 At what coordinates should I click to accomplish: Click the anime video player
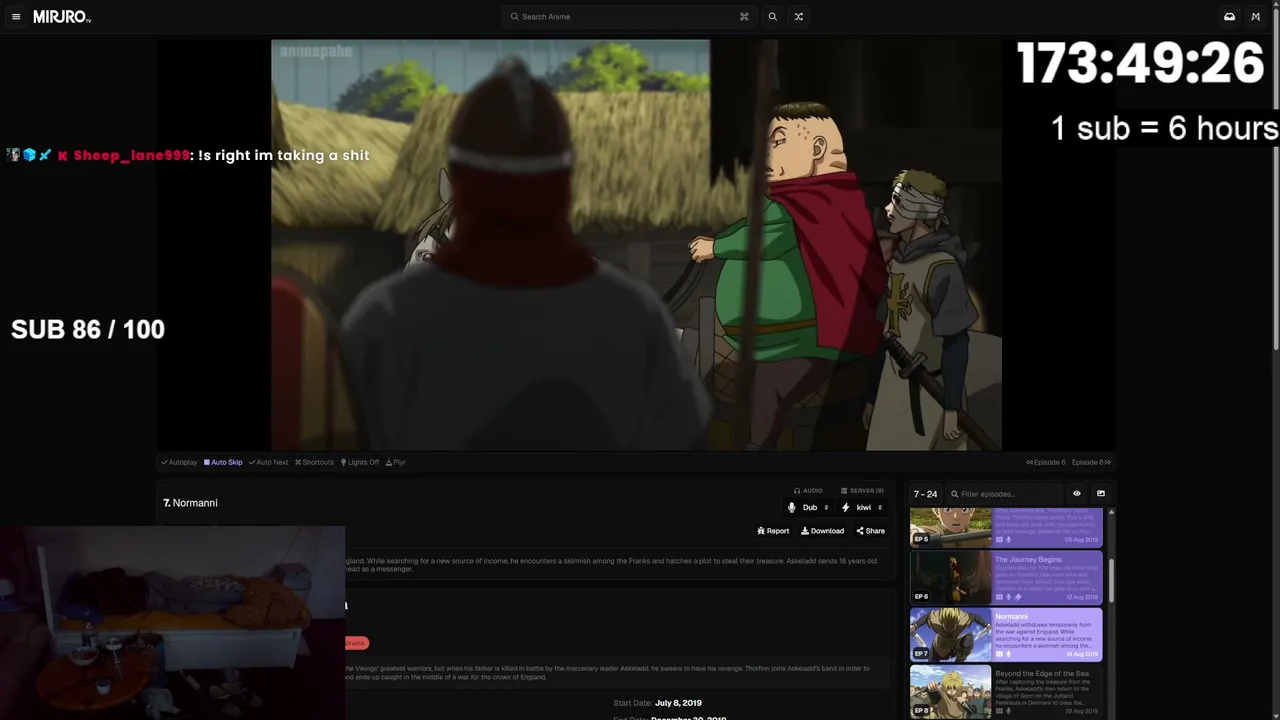[x=636, y=245]
